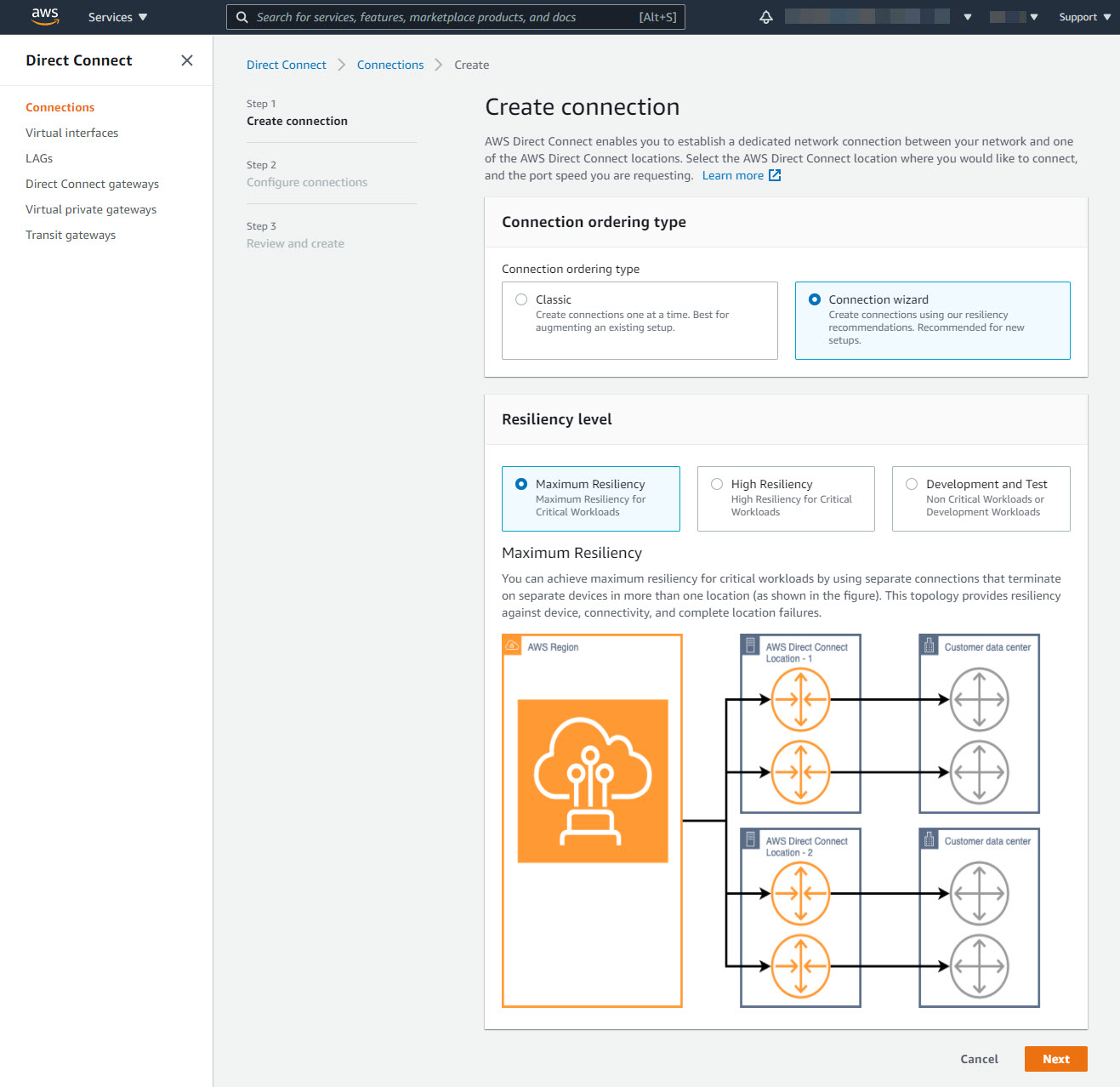
Task: Open Connections in the sidebar
Action: tap(60, 107)
